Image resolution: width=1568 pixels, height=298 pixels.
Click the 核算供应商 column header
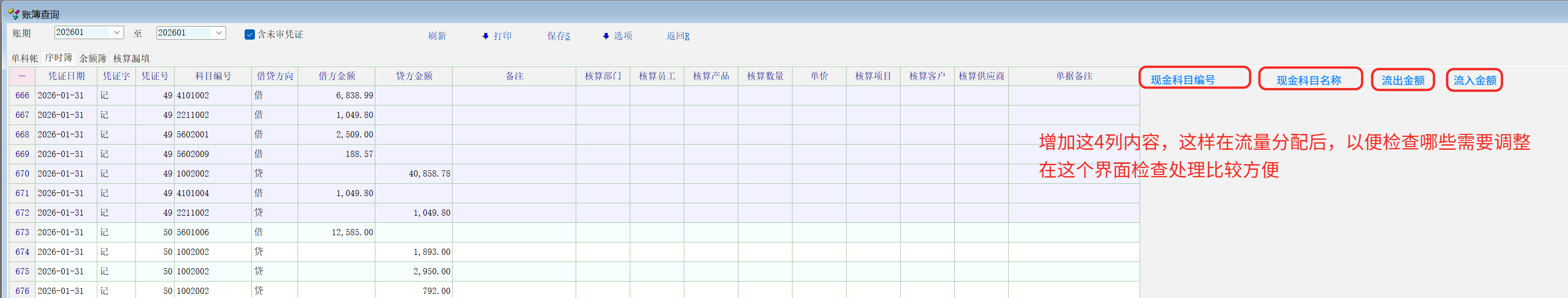coord(980,76)
